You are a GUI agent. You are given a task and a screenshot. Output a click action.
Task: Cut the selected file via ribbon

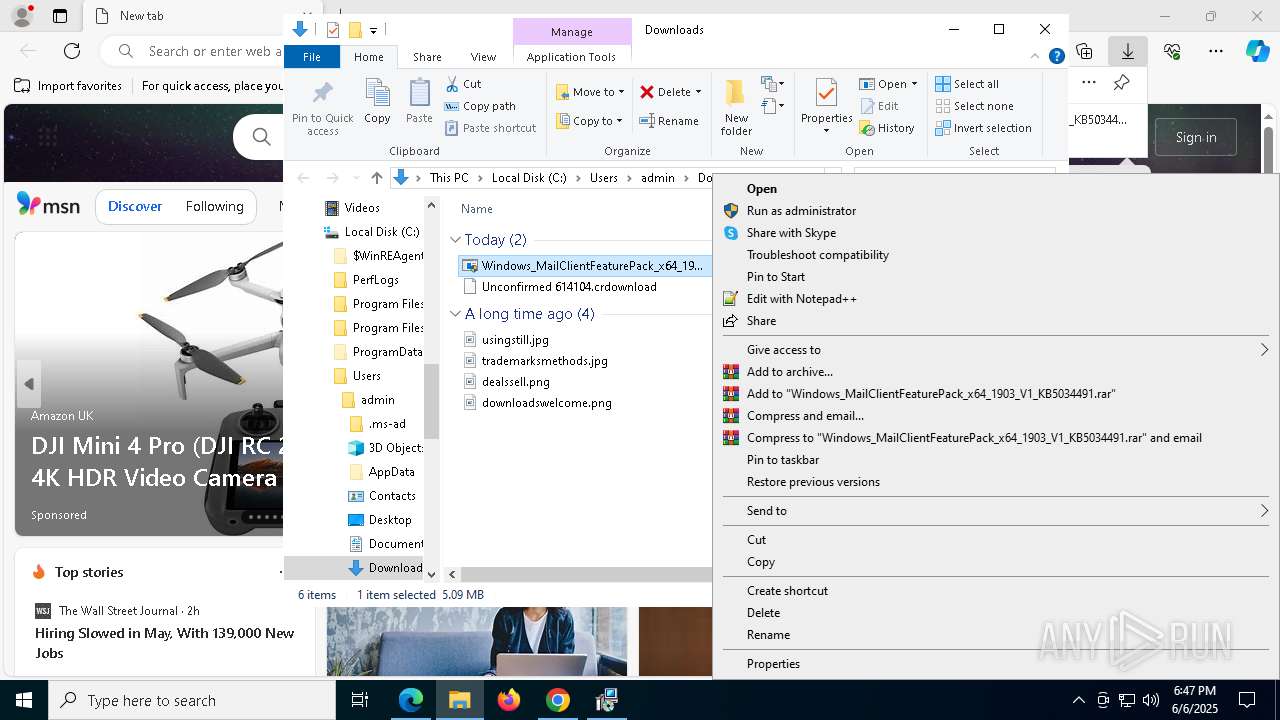pos(463,84)
